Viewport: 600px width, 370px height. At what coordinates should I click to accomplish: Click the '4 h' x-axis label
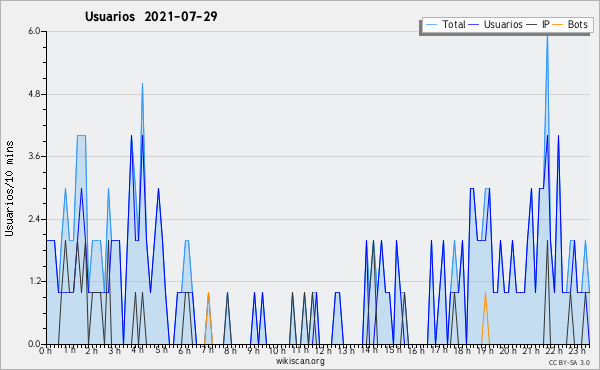[x=137, y=350]
